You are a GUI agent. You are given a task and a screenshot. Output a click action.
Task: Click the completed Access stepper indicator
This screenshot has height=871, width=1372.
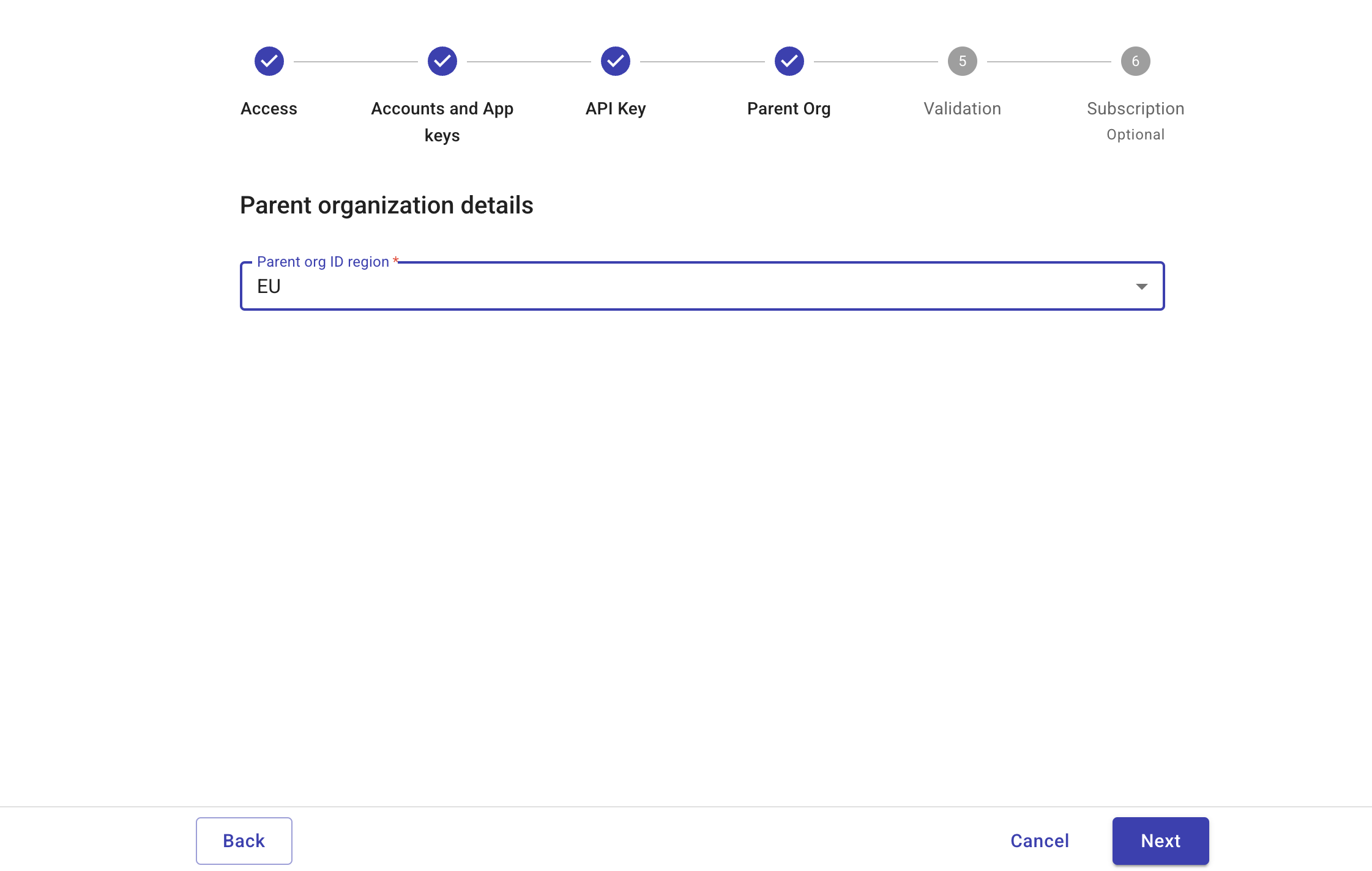pos(269,61)
